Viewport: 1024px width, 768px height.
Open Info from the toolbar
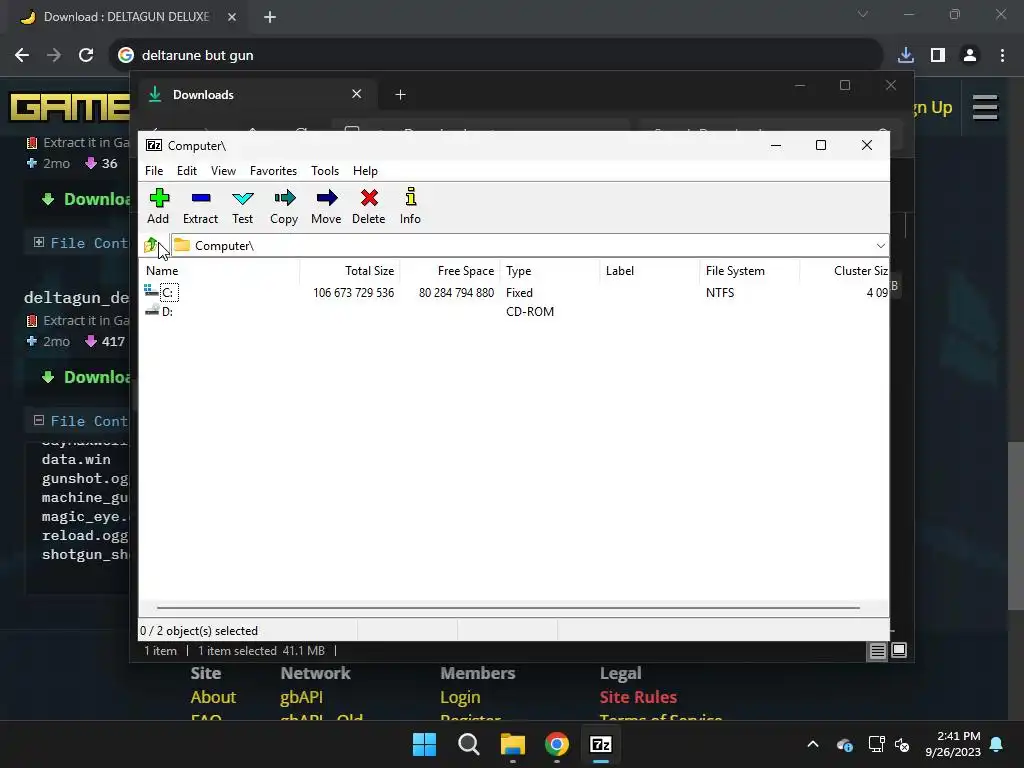click(410, 206)
